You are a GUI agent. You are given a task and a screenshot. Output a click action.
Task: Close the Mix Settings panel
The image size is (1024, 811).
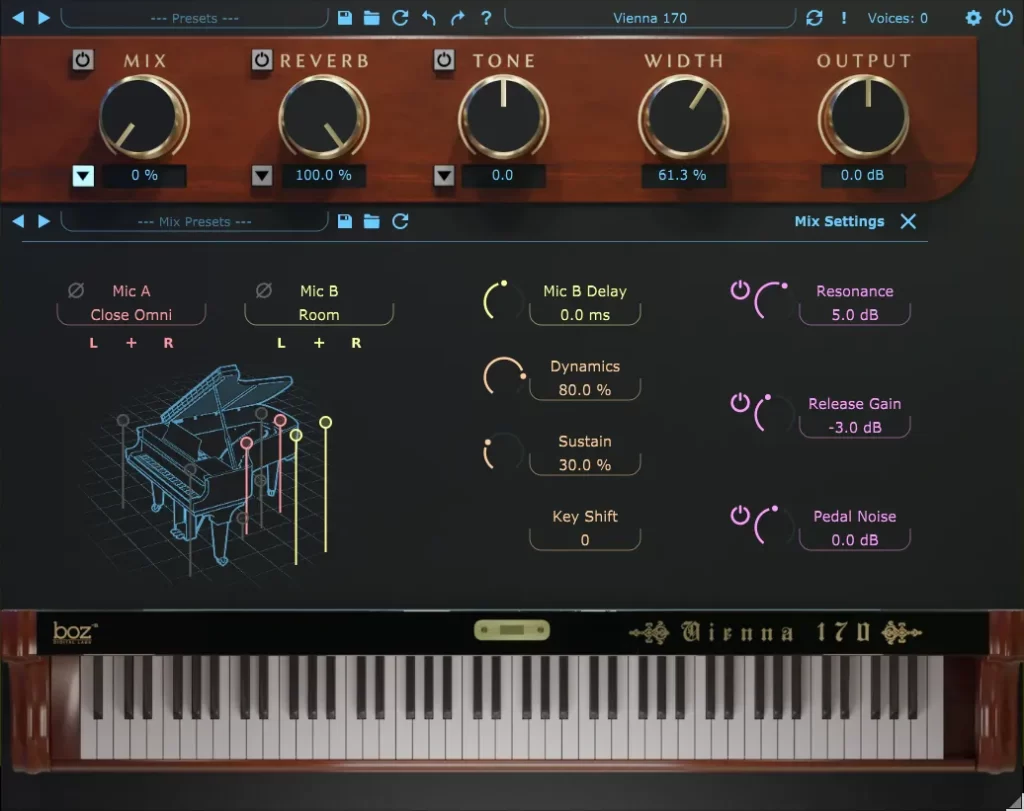point(908,221)
